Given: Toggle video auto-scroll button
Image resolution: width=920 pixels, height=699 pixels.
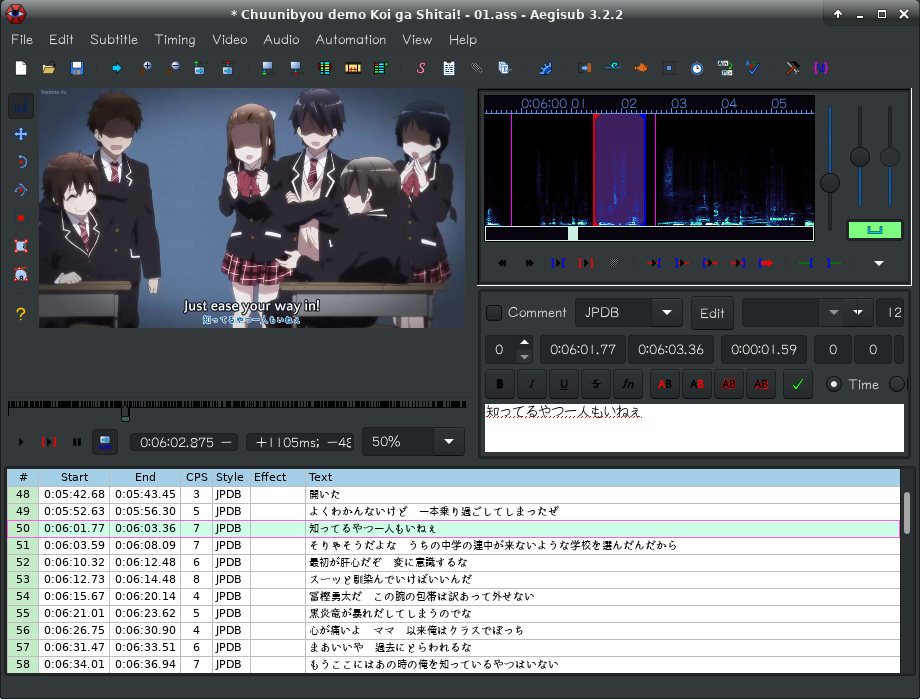Looking at the screenshot, I should pyautogui.click(x=105, y=442).
